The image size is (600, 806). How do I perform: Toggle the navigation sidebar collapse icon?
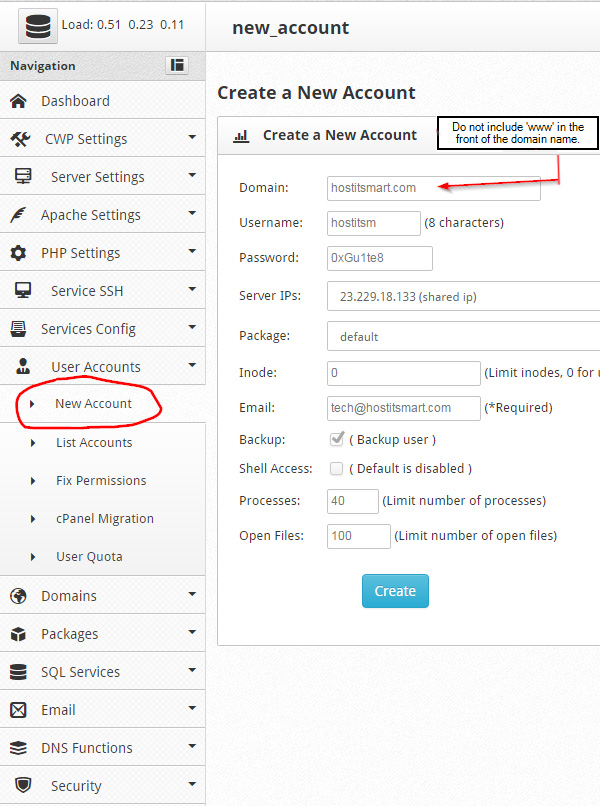pos(177,65)
